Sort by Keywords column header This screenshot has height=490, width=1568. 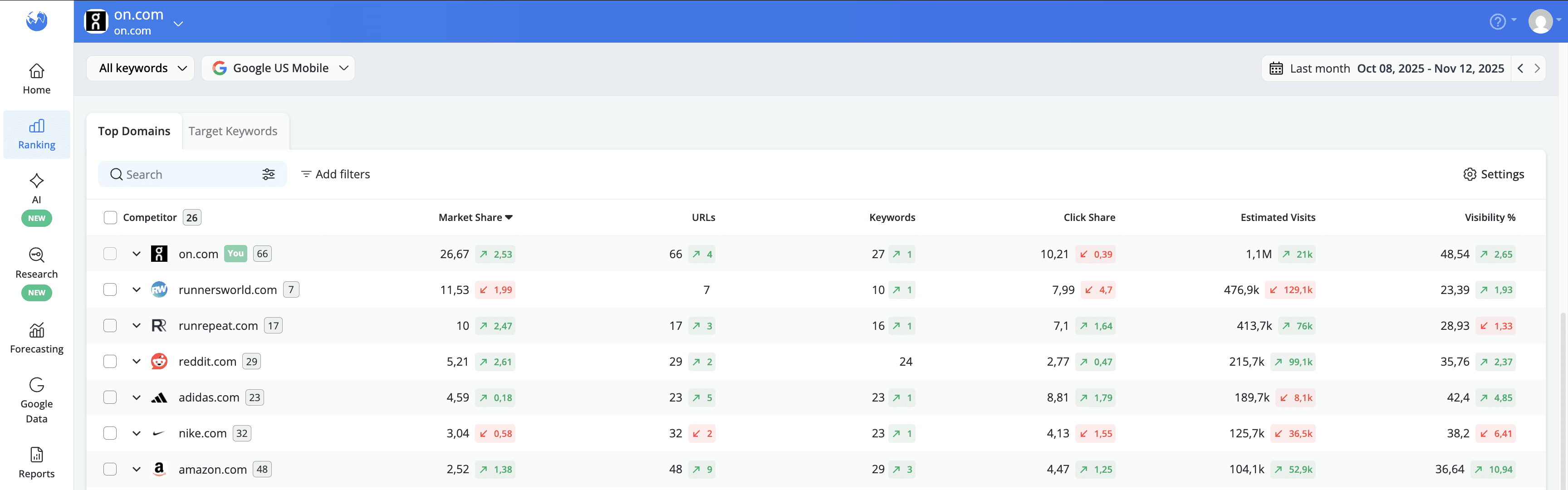[x=892, y=217]
